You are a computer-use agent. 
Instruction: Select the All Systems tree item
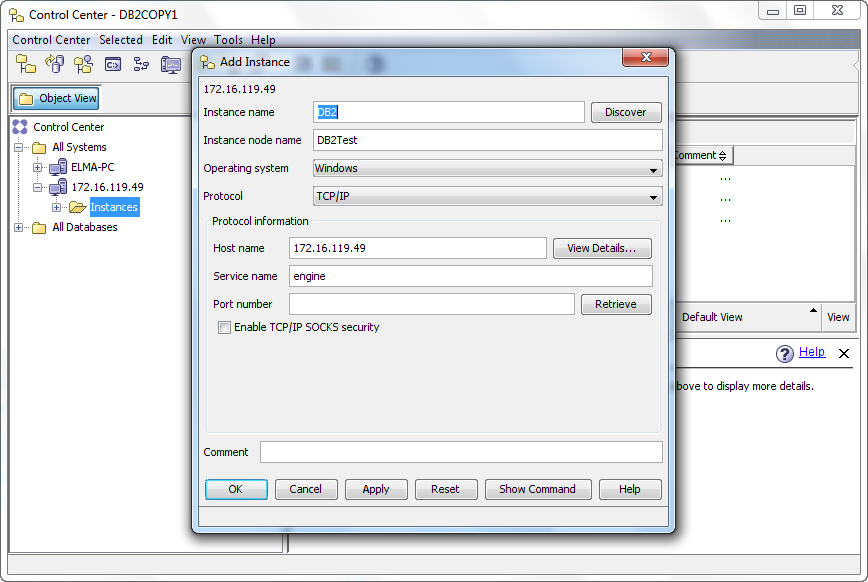(79, 147)
